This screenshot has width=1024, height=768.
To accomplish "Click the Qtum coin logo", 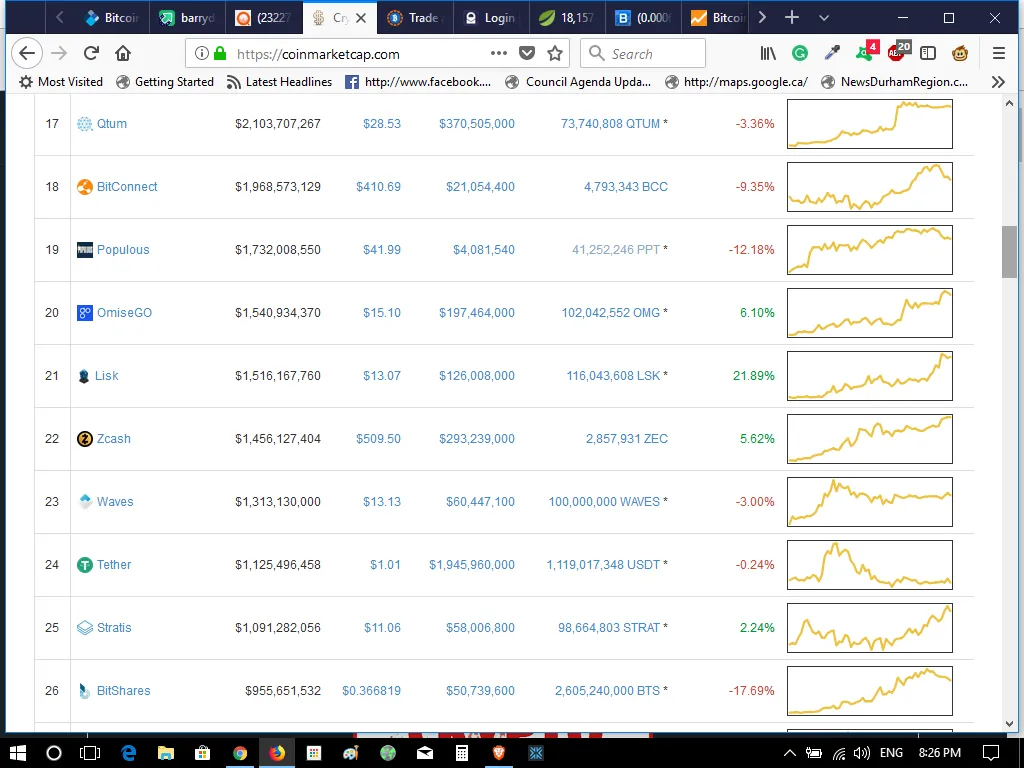I will point(85,123).
